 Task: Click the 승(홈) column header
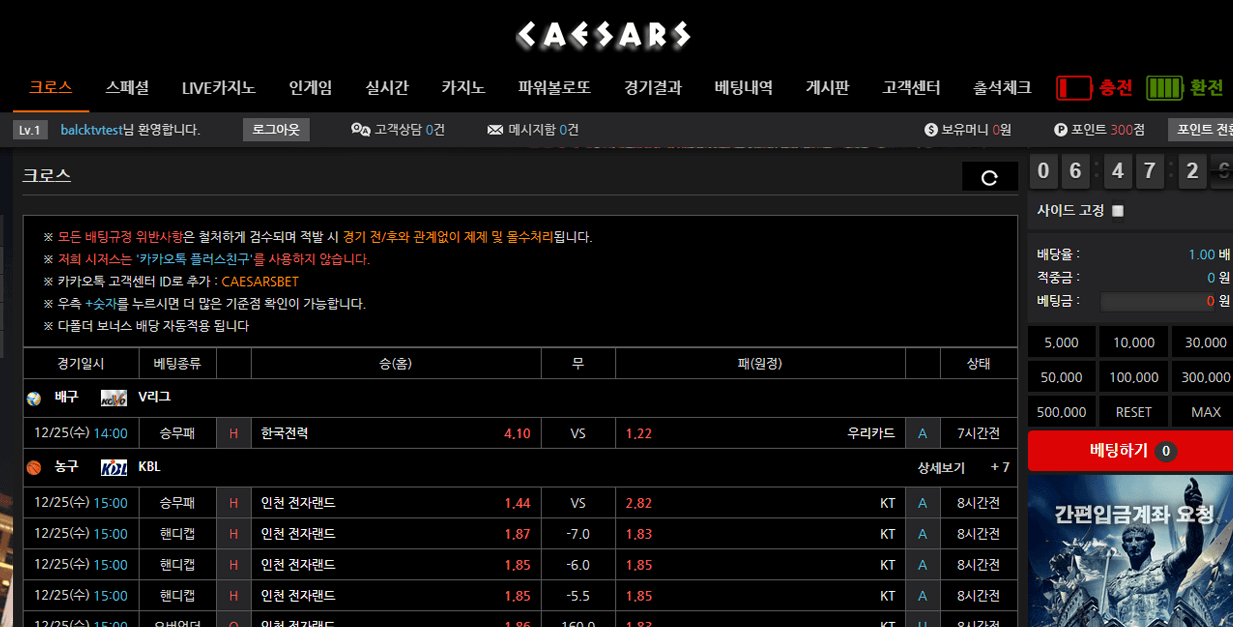pyautogui.click(x=396, y=364)
